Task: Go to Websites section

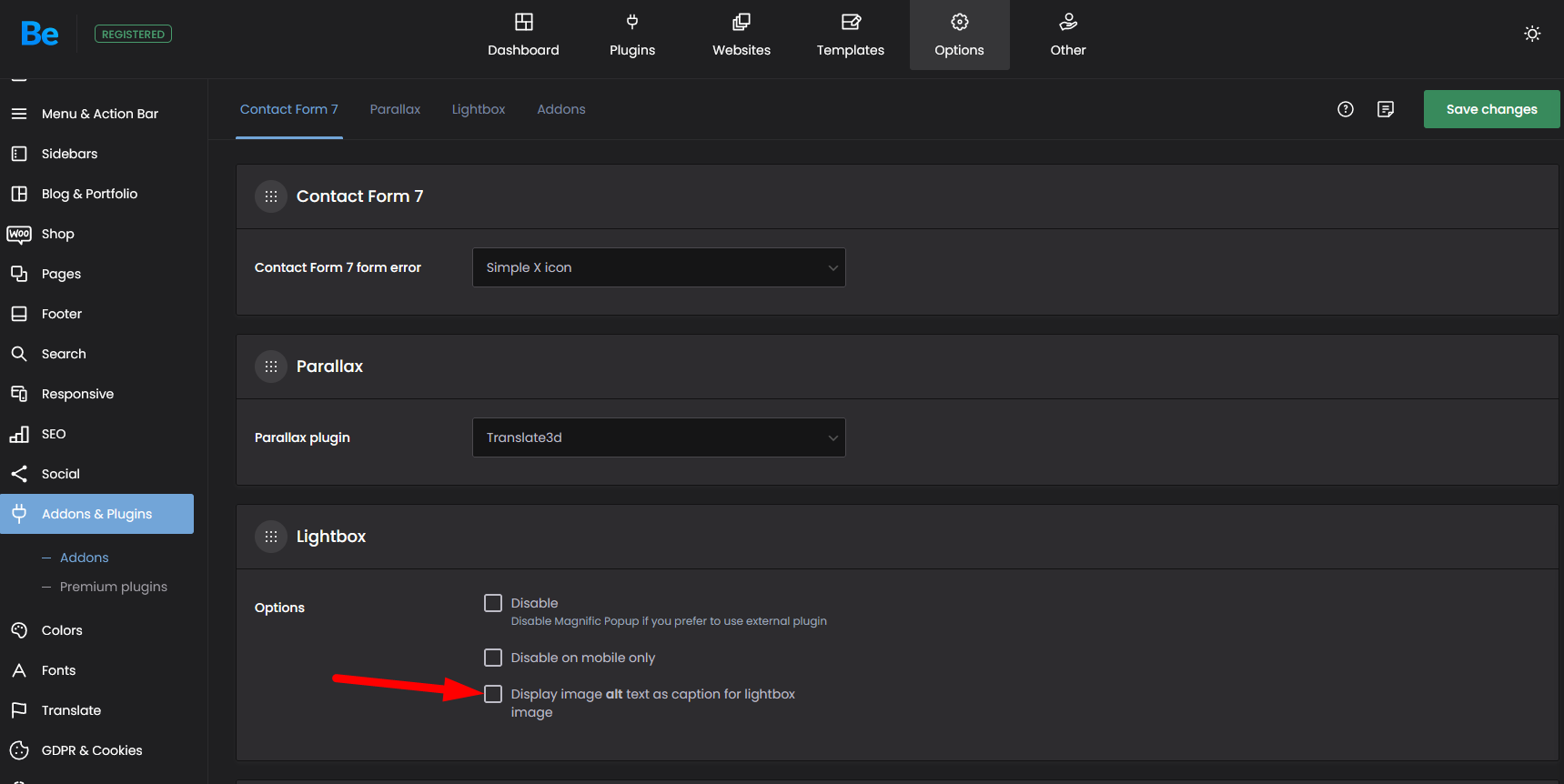Action: (x=742, y=35)
